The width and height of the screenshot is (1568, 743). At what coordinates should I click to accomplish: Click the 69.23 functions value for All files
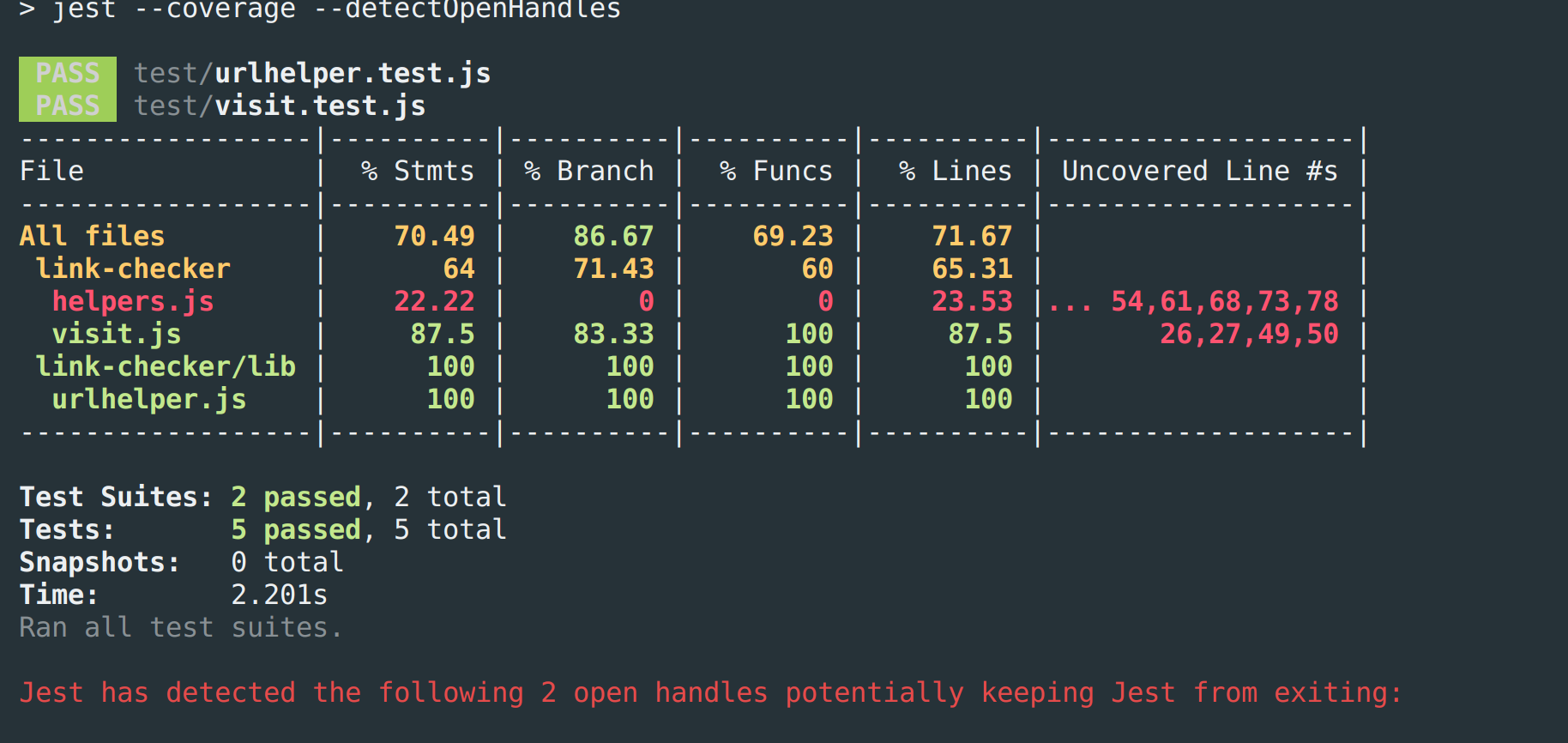(x=793, y=236)
